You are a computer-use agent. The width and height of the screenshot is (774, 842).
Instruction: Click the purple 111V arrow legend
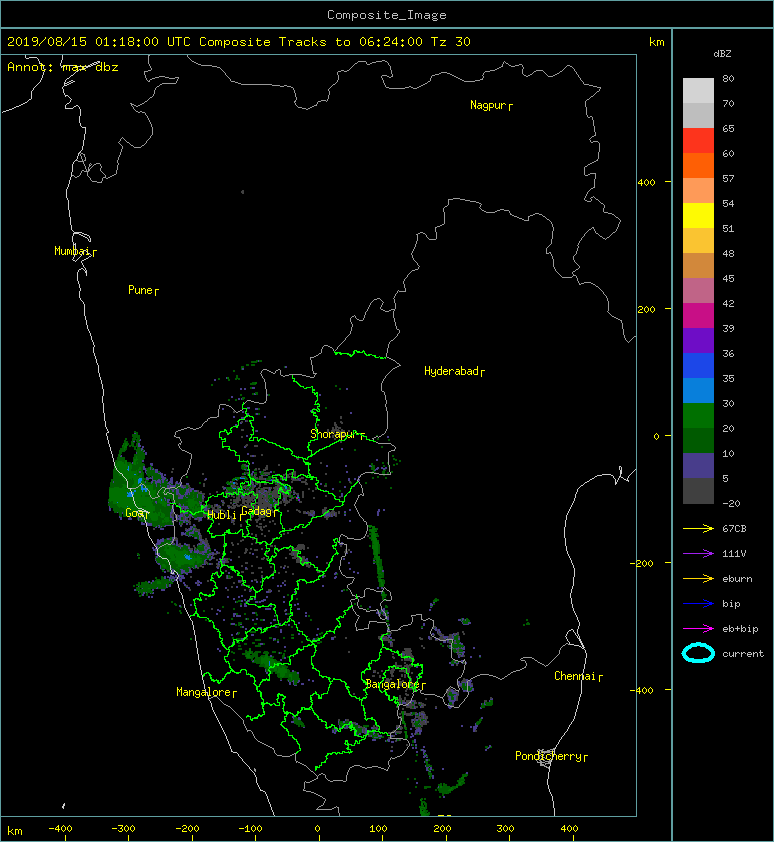(698, 554)
